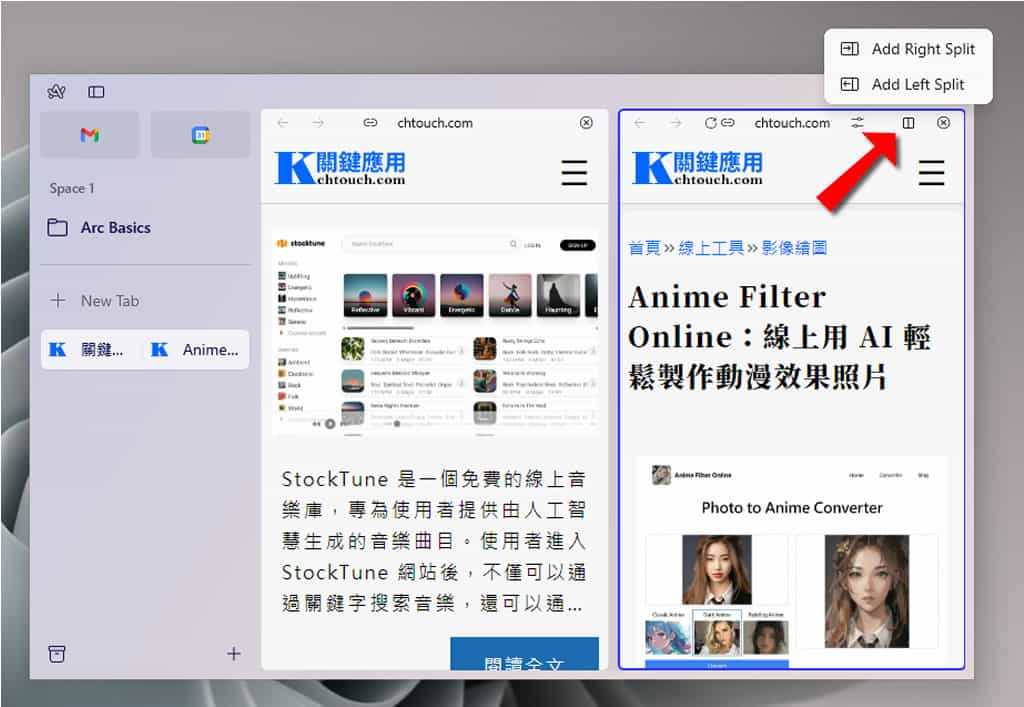
Task: Reload the right split pane
Action: [711, 123]
